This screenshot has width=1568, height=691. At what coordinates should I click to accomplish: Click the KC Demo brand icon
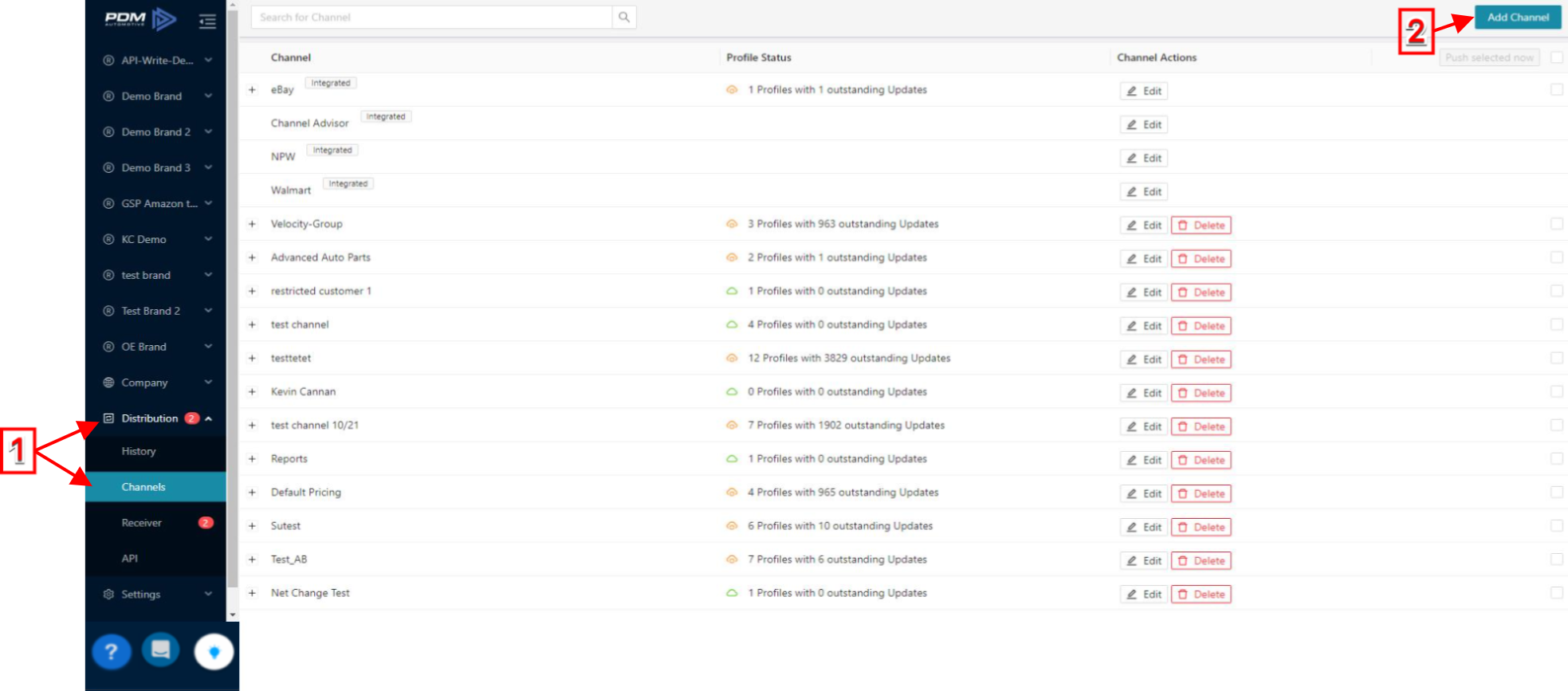(x=108, y=240)
